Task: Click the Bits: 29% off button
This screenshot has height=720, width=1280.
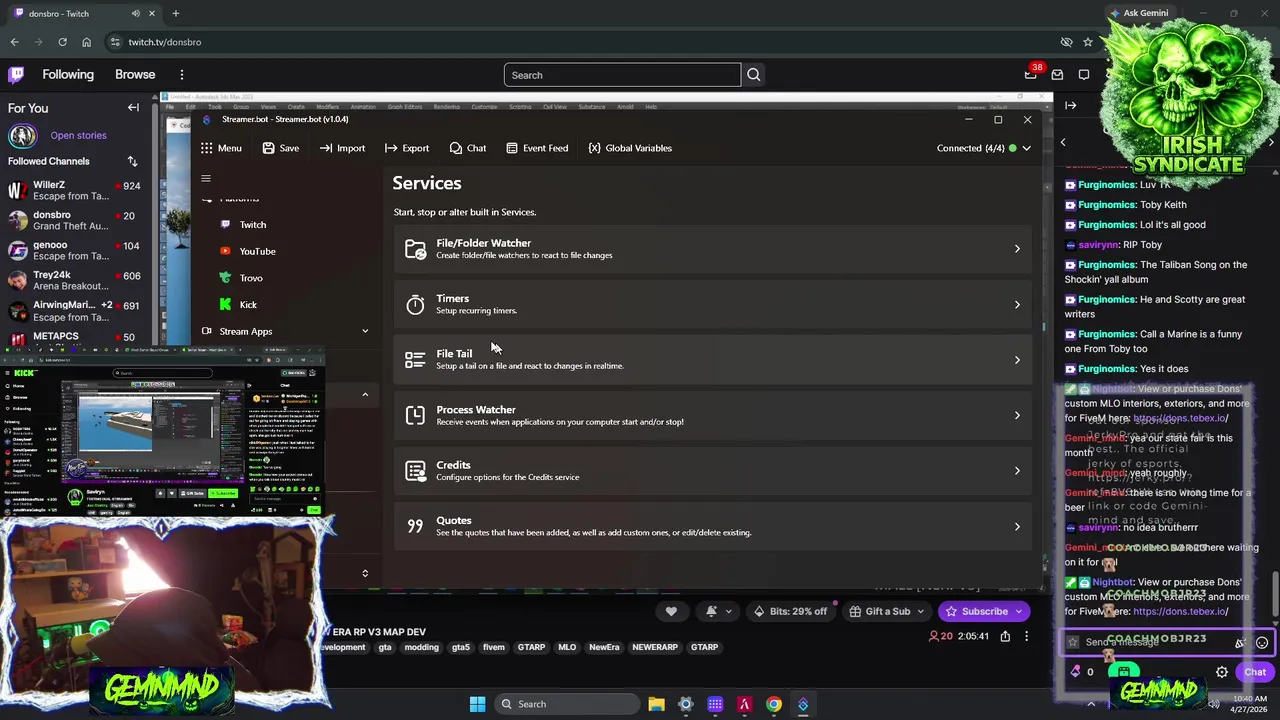Action: pos(791,611)
